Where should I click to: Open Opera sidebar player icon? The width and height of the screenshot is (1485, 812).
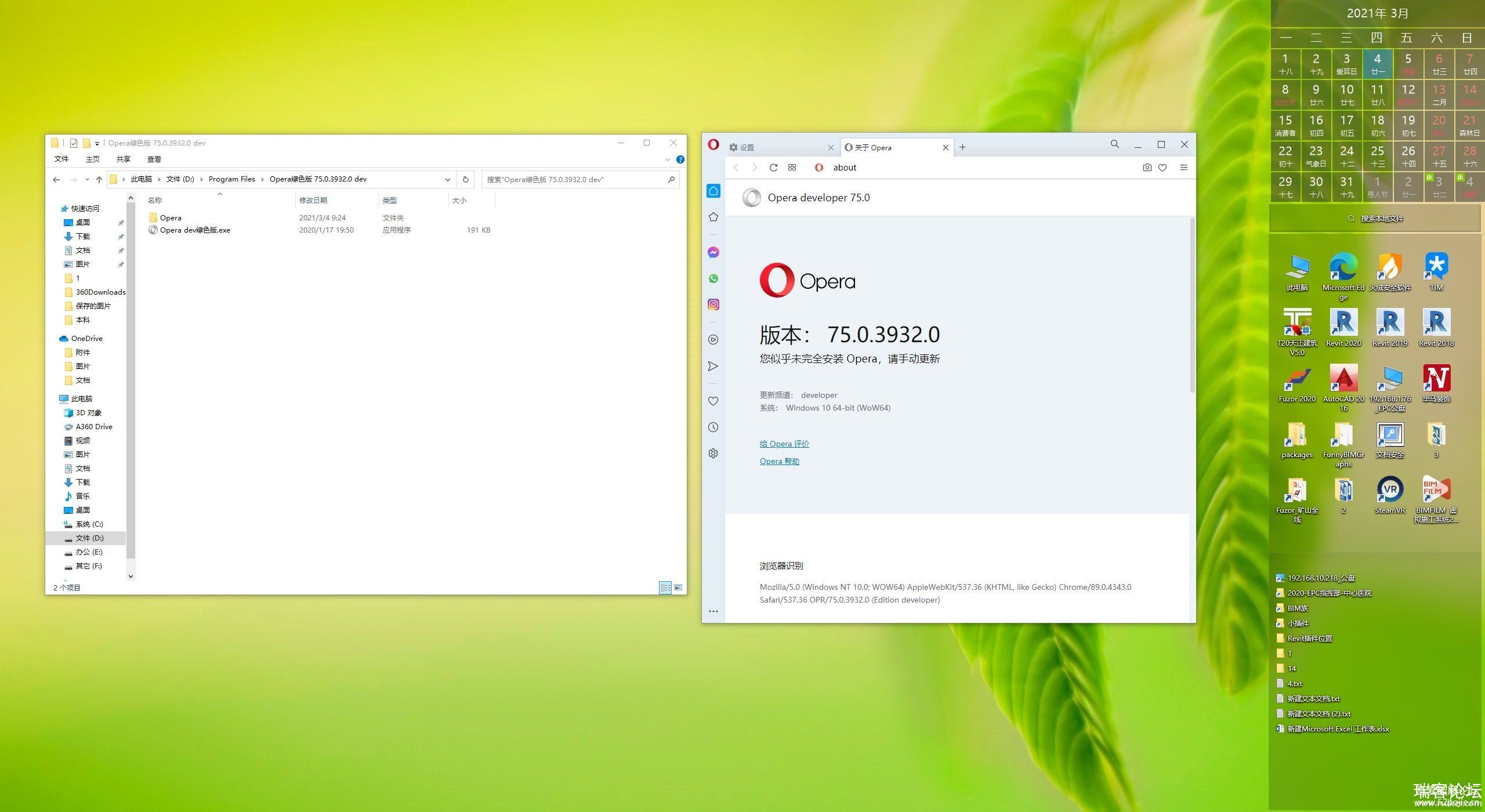coord(713,340)
